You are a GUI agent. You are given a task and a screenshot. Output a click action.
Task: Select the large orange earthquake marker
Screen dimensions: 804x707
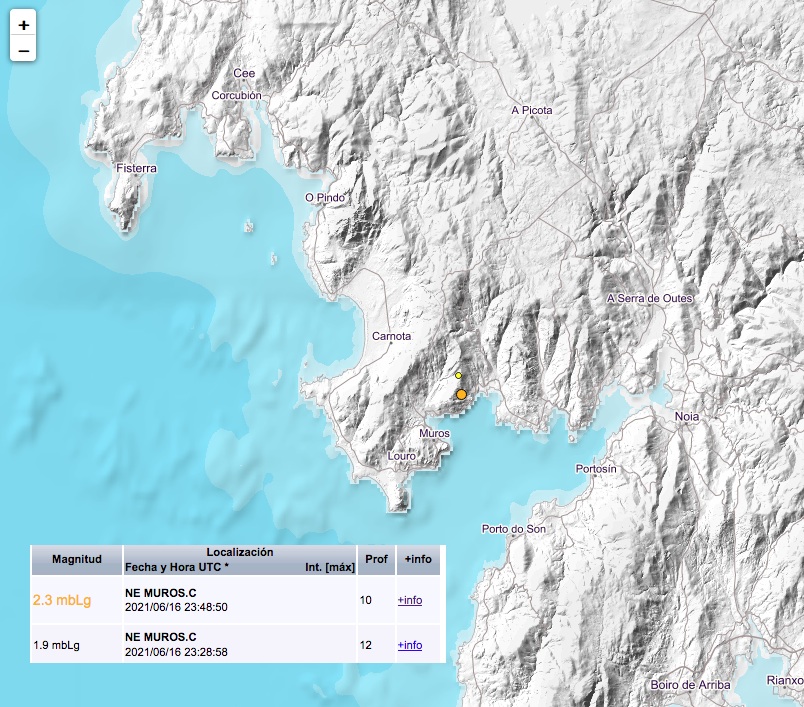click(x=461, y=395)
